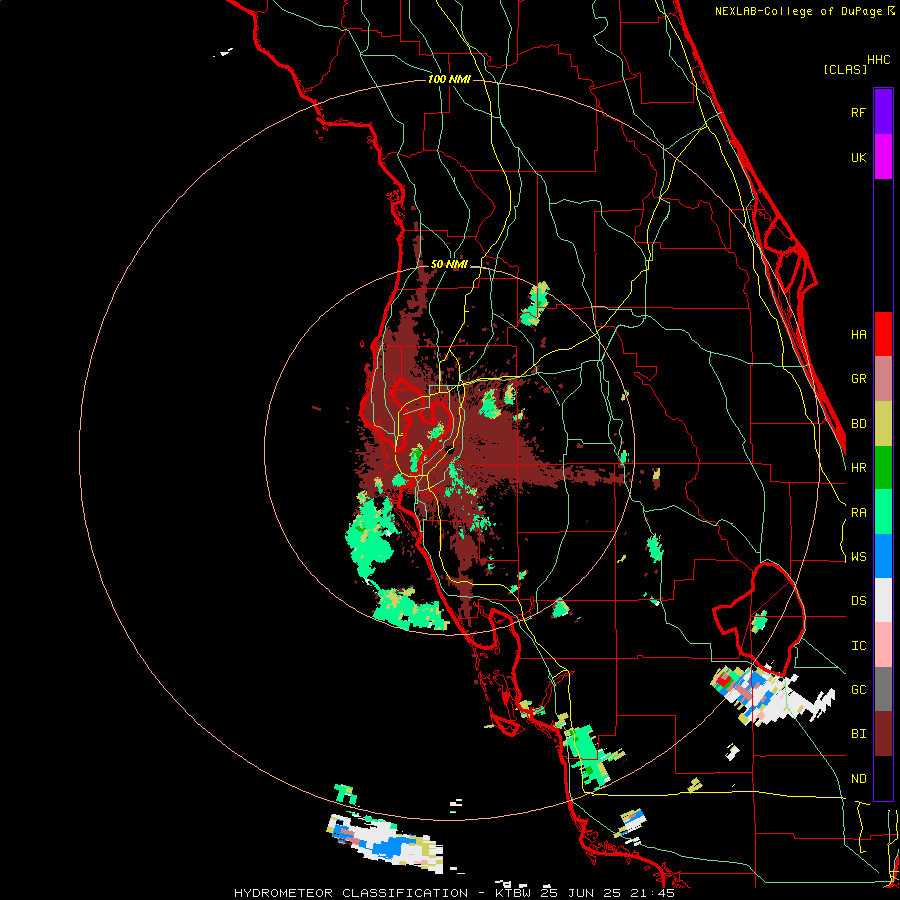The height and width of the screenshot is (900, 900).
Task: Click the GR legend label
Action: pyautogui.click(x=858, y=379)
